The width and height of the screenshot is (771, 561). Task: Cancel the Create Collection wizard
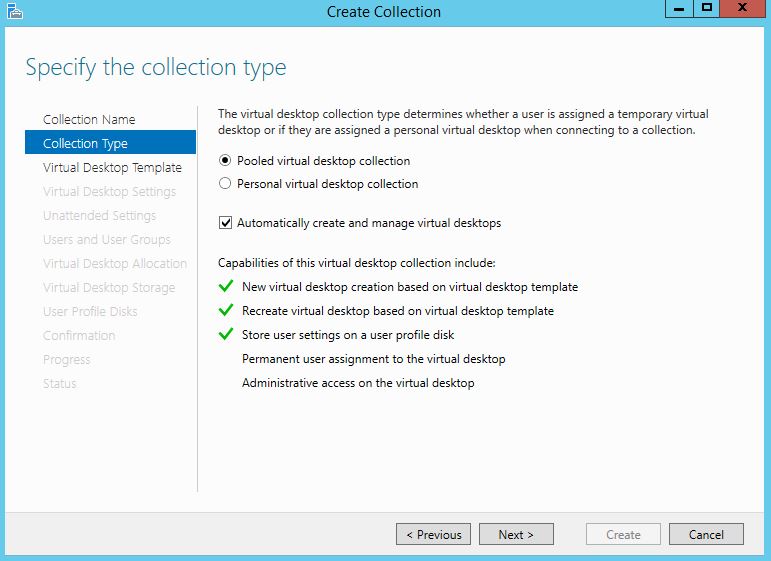705,535
